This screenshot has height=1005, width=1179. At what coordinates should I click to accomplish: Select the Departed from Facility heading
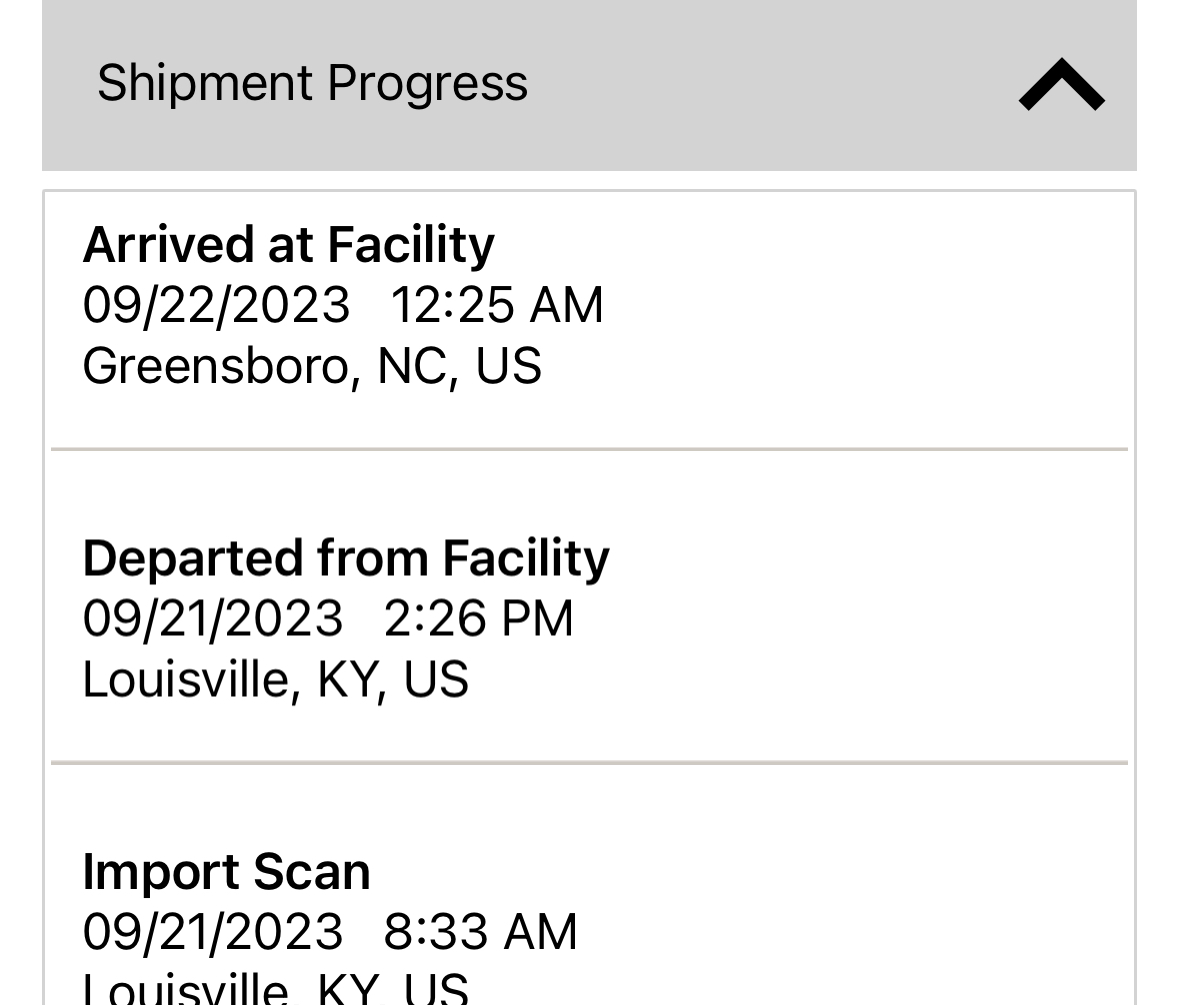click(346, 558)
